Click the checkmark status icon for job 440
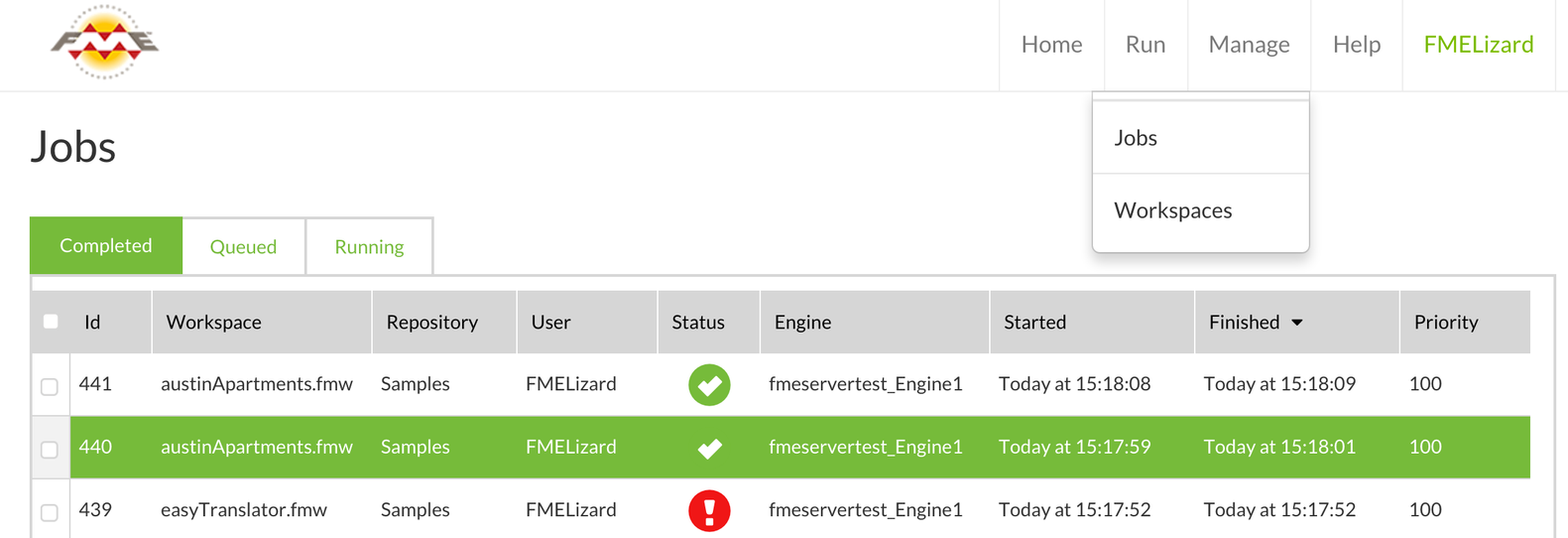1568x538 pixels. (709, 449)
